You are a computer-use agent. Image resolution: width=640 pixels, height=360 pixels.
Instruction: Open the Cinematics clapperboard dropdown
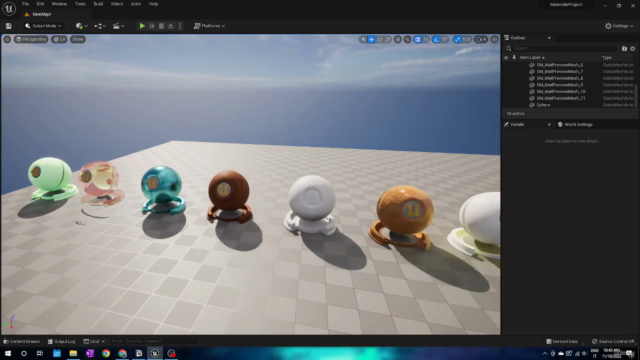pos(118,26)
